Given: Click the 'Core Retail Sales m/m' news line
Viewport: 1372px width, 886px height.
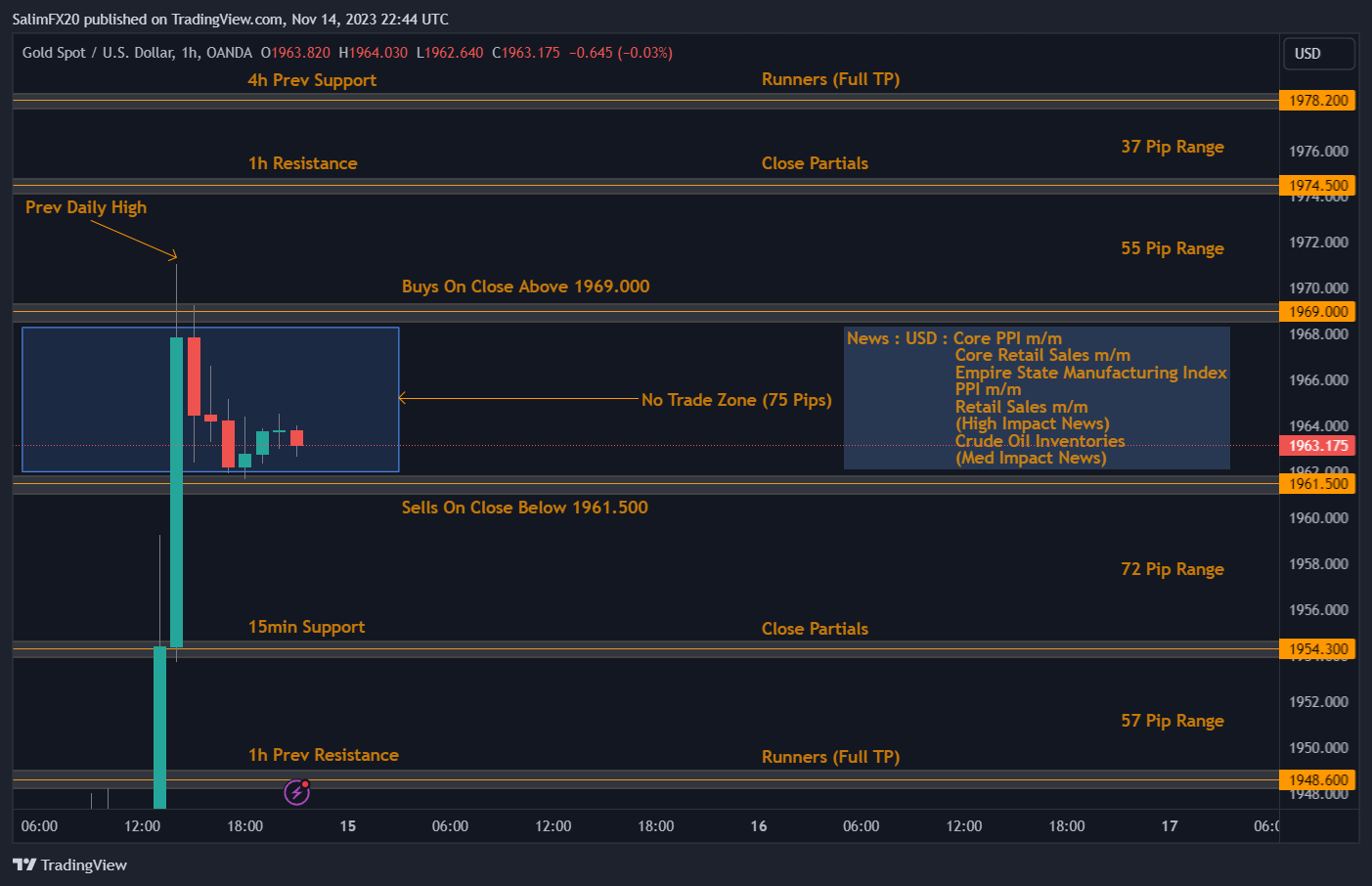Looking at the screenshot, I should [1042, 355].
